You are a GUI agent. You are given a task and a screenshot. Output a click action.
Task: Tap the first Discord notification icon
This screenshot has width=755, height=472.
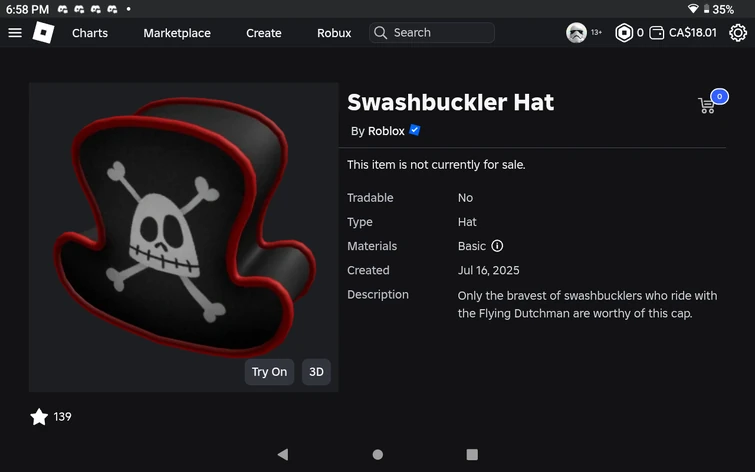(63, 9)
